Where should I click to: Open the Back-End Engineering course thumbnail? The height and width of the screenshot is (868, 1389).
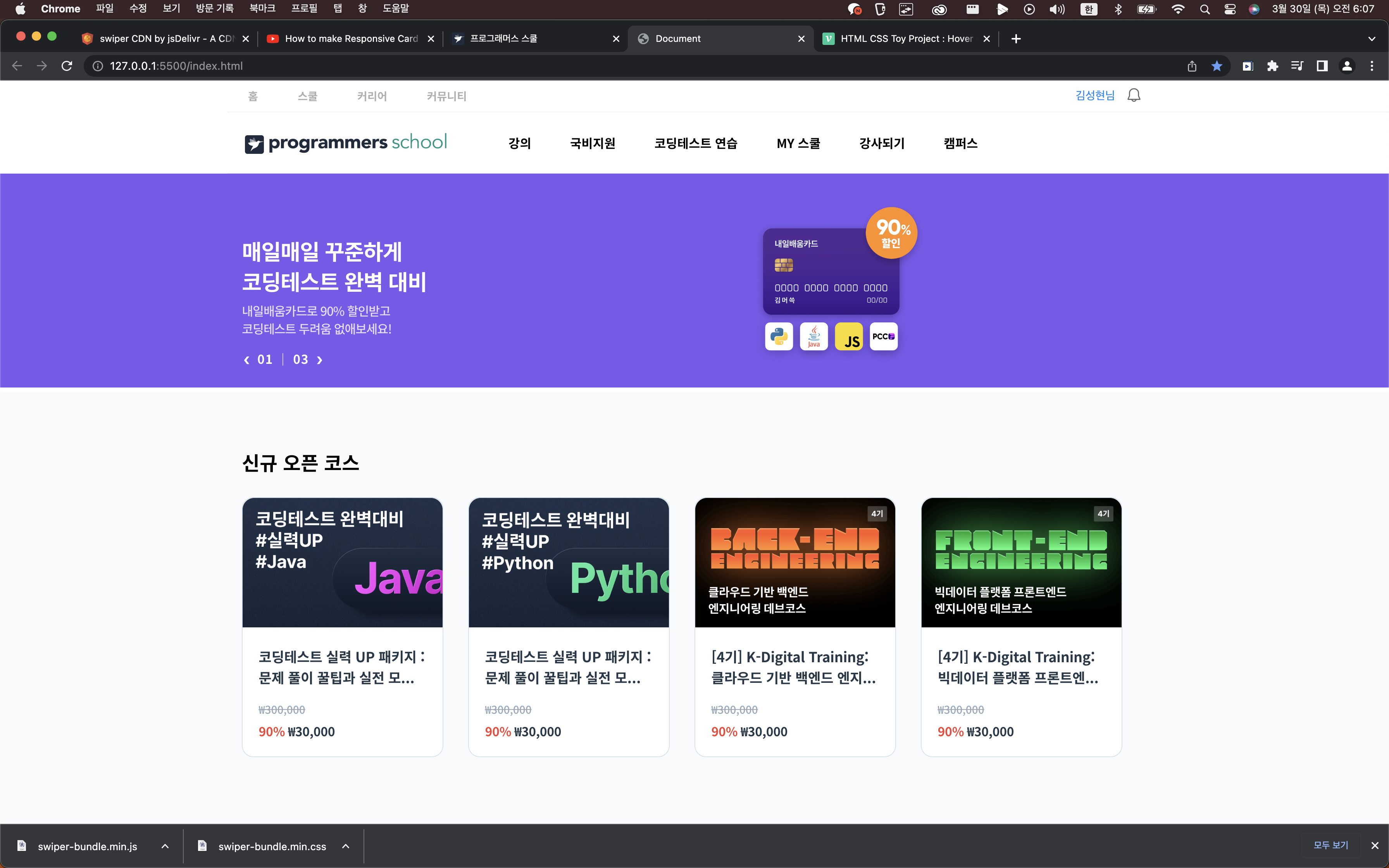pos(795,563)
